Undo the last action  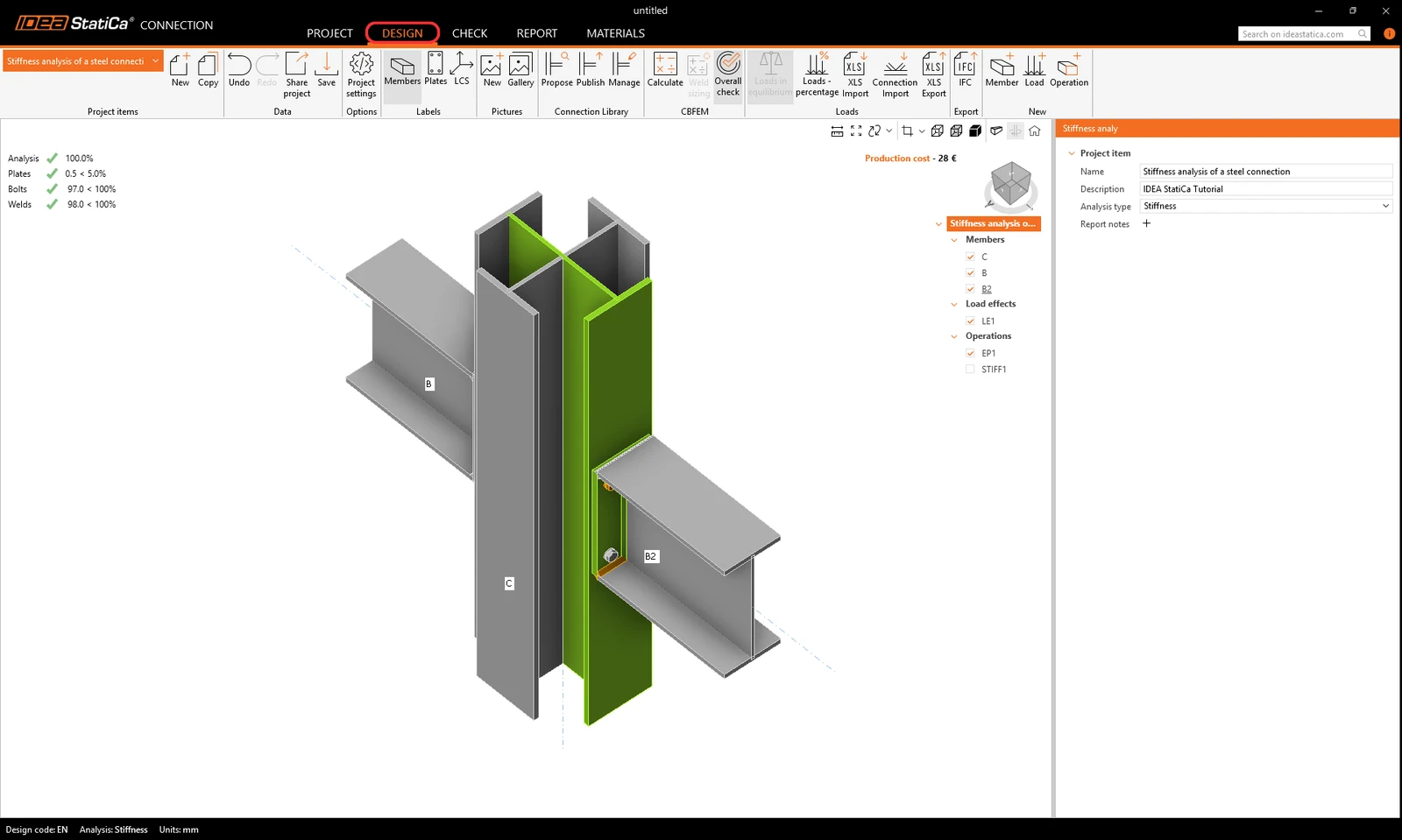point(239,70)
